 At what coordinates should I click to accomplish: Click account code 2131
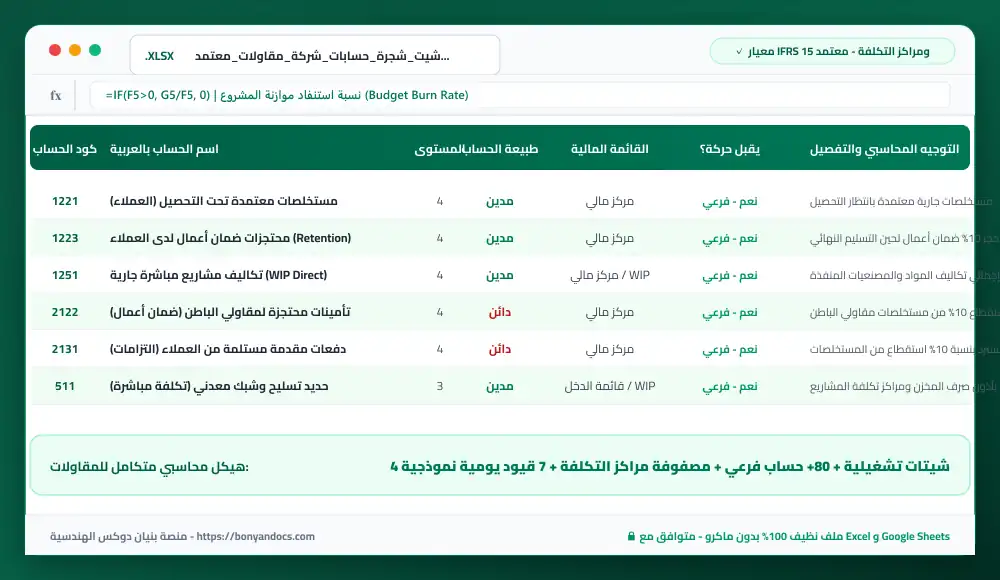65,349
